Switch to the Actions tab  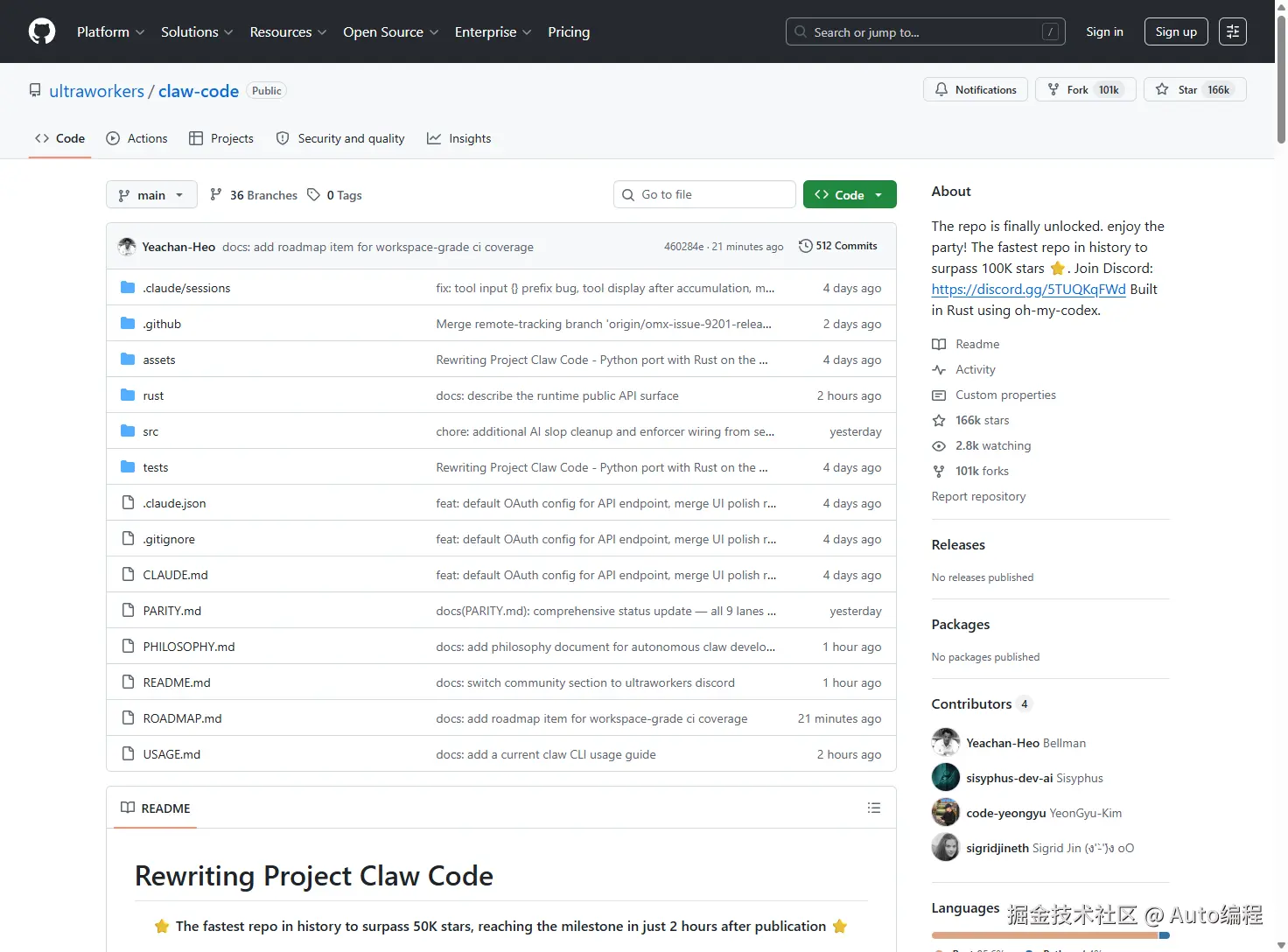point(136,138)
